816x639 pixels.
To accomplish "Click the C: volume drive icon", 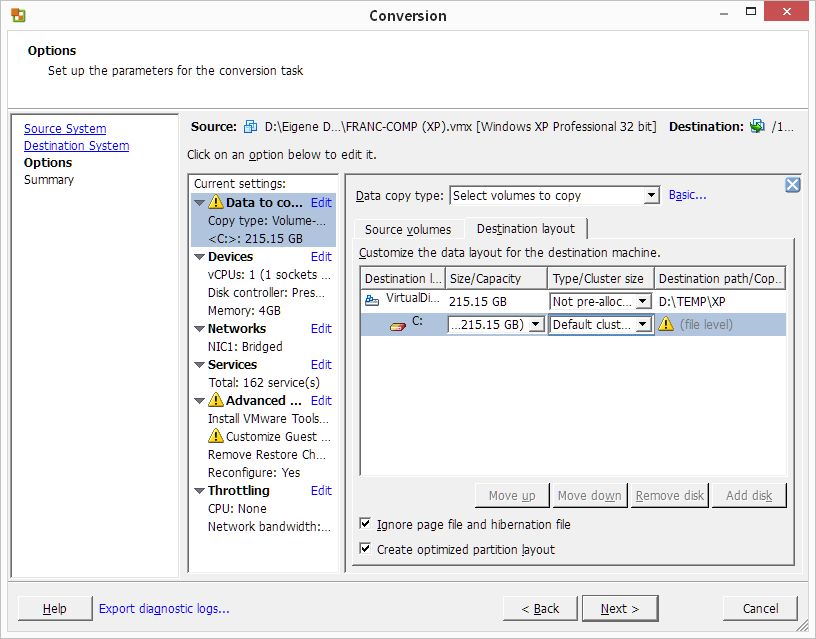I will (x=397, y=325).
